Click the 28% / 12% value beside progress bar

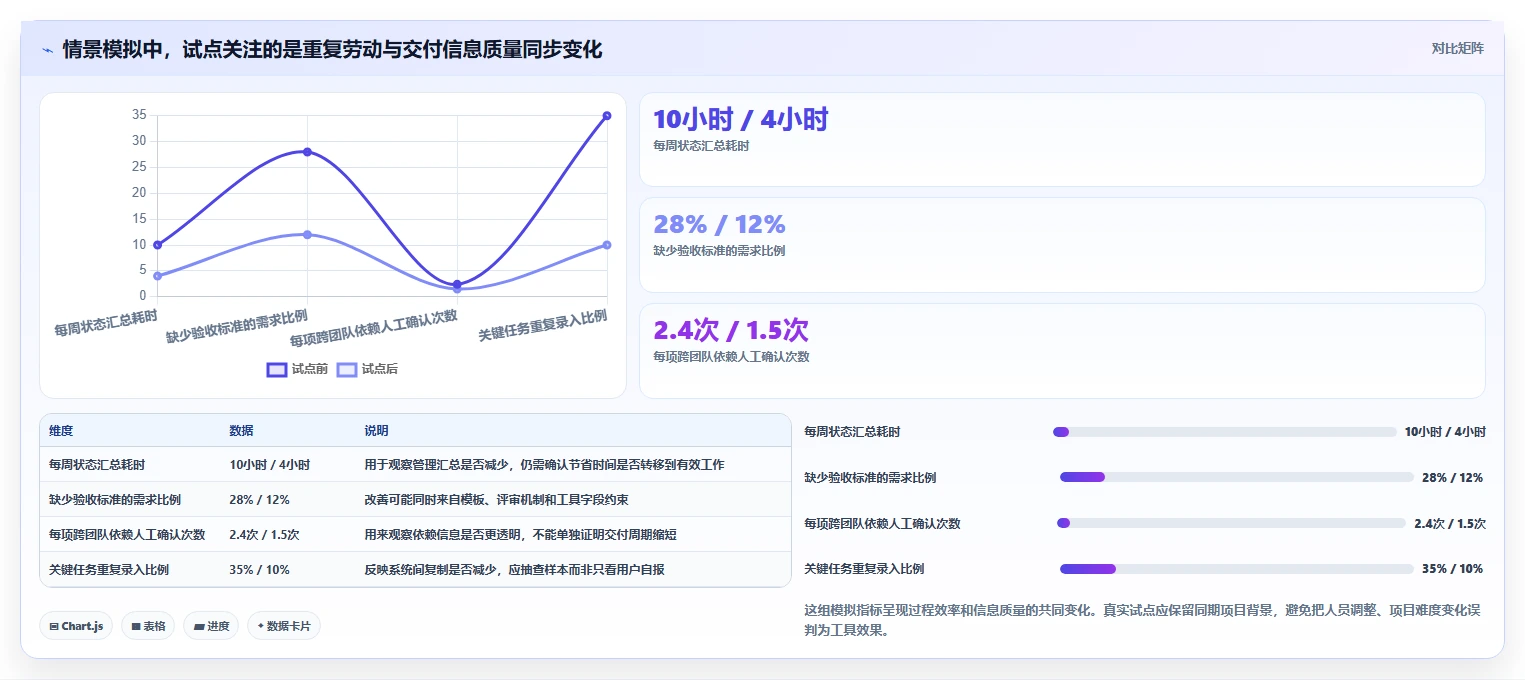1452,477
